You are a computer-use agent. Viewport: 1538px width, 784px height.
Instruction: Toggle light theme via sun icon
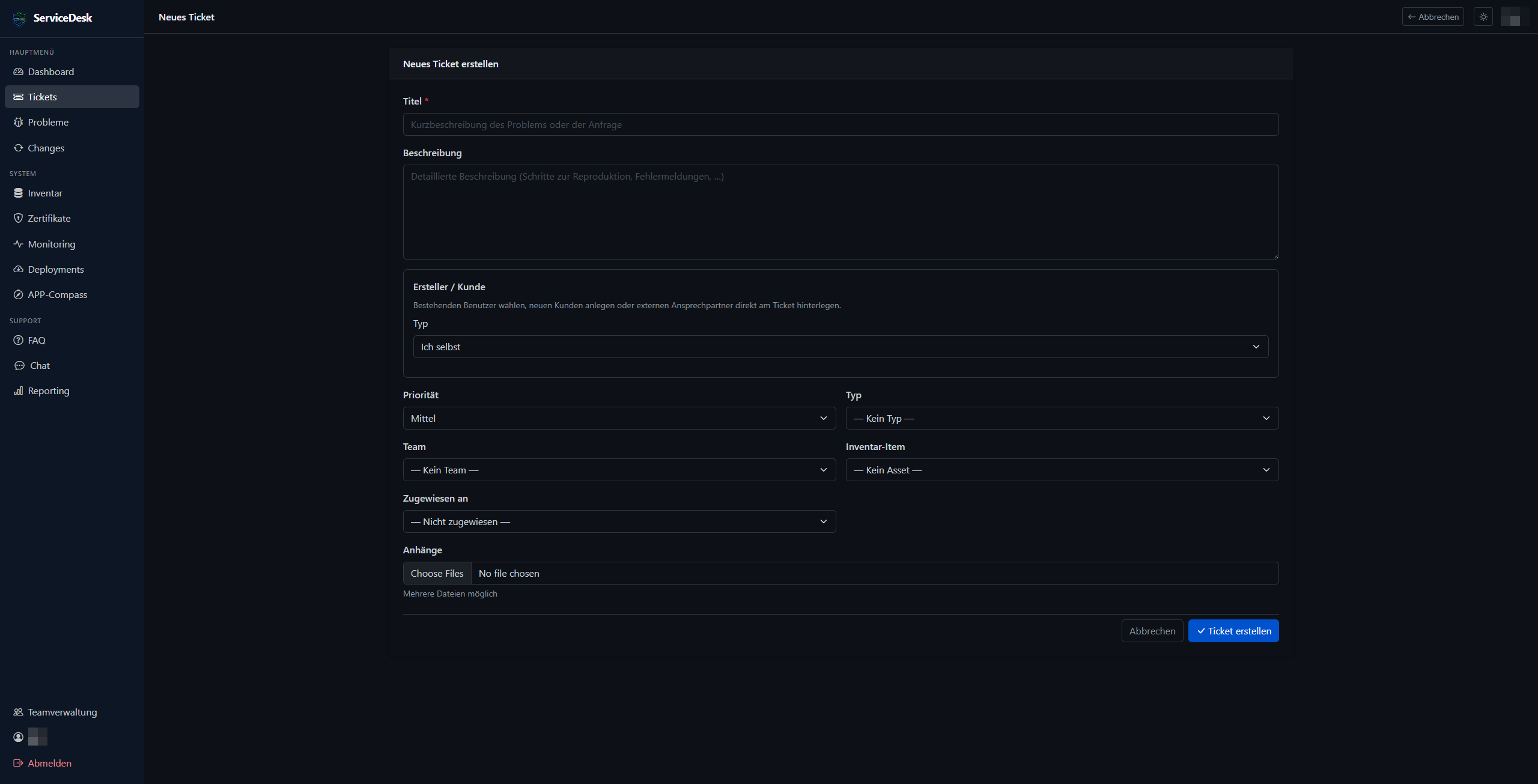(x=1483, y=17)
